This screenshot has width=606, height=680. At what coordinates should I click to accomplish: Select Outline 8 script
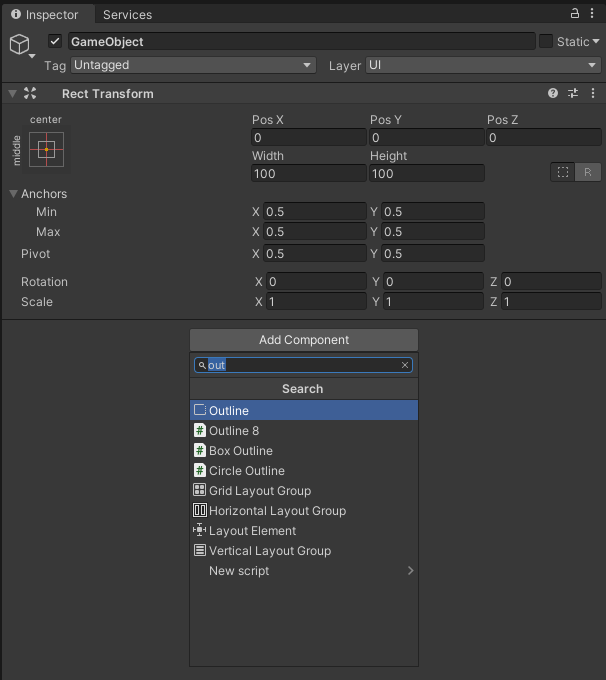304,431
